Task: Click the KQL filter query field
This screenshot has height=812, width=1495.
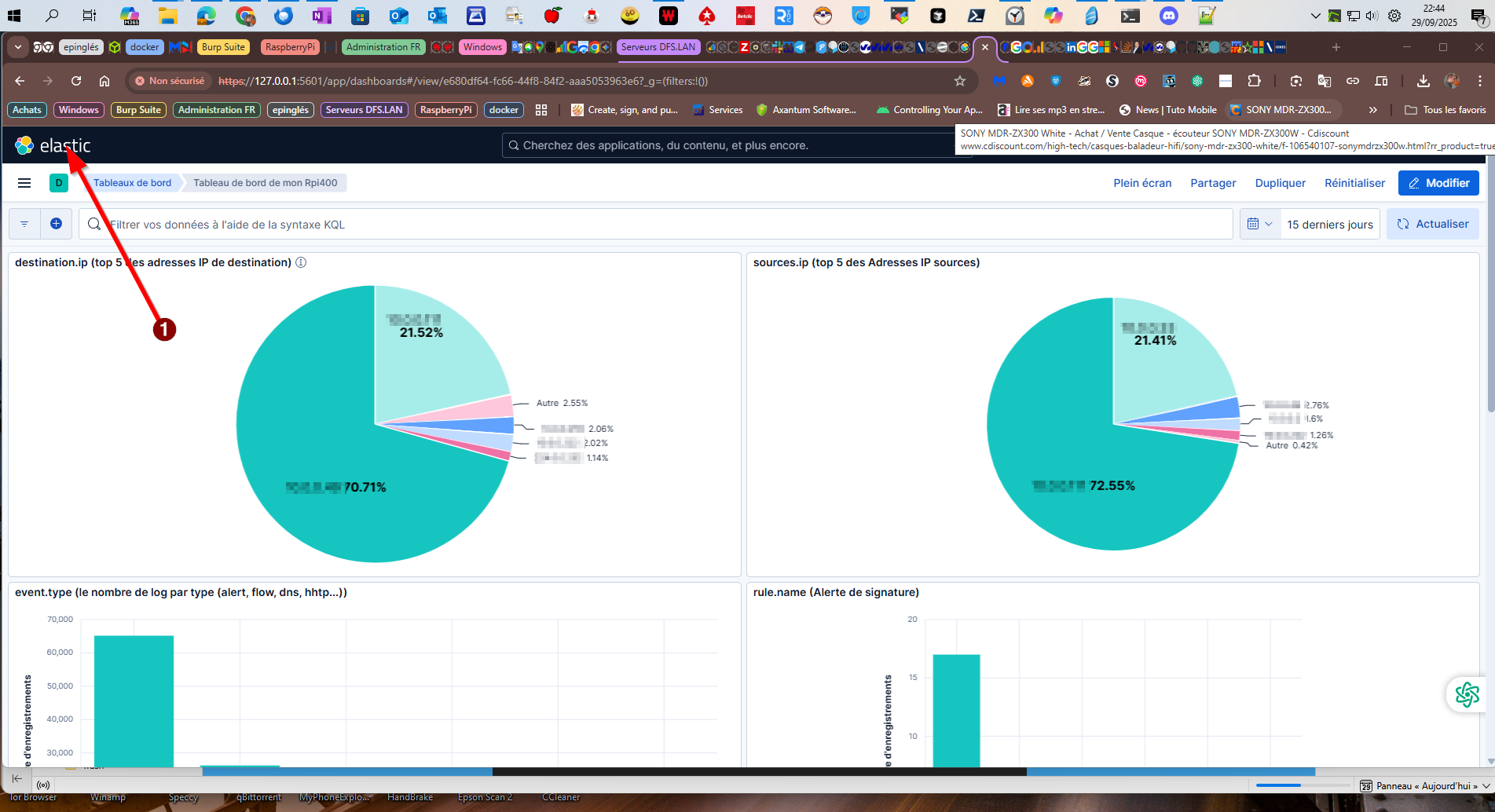Action: [x=668, y=225]
